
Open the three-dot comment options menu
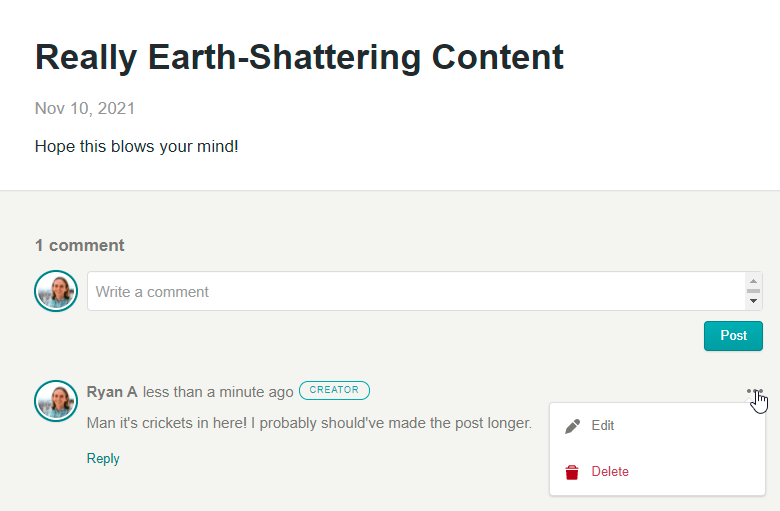tap(755, 391)
